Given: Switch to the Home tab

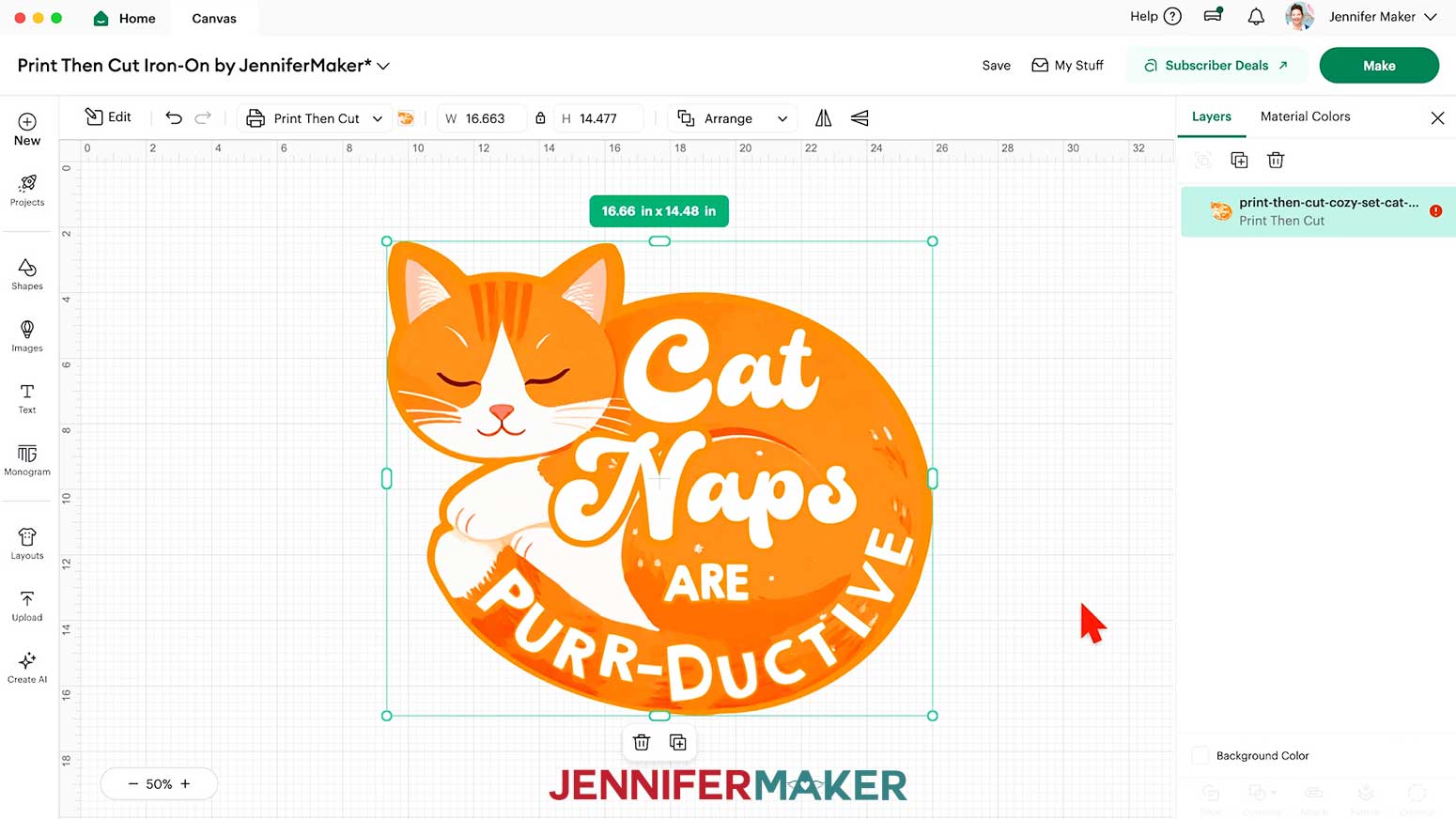Looking at the screenshot, I should (125, 18).
